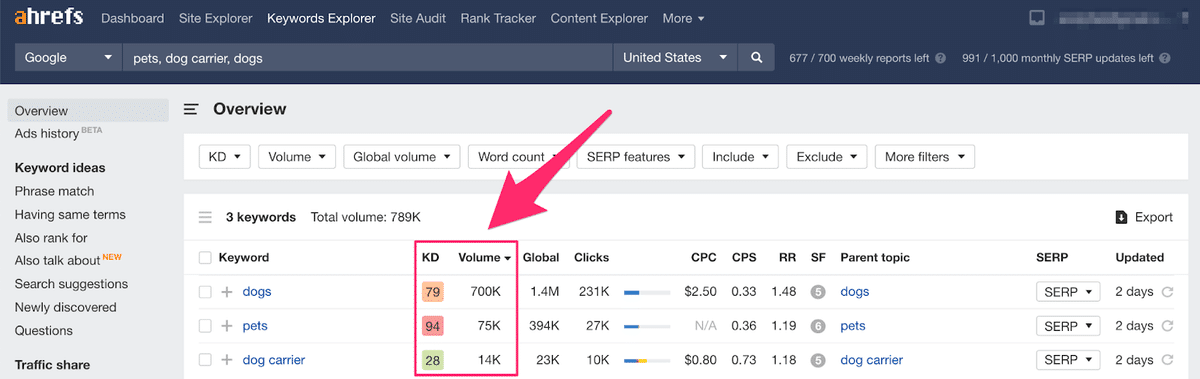Image resolution: width=1200 pixels, height=379 pixels.
Task: Check the dogs keyword checkbox
Action: tap(205, 292)
